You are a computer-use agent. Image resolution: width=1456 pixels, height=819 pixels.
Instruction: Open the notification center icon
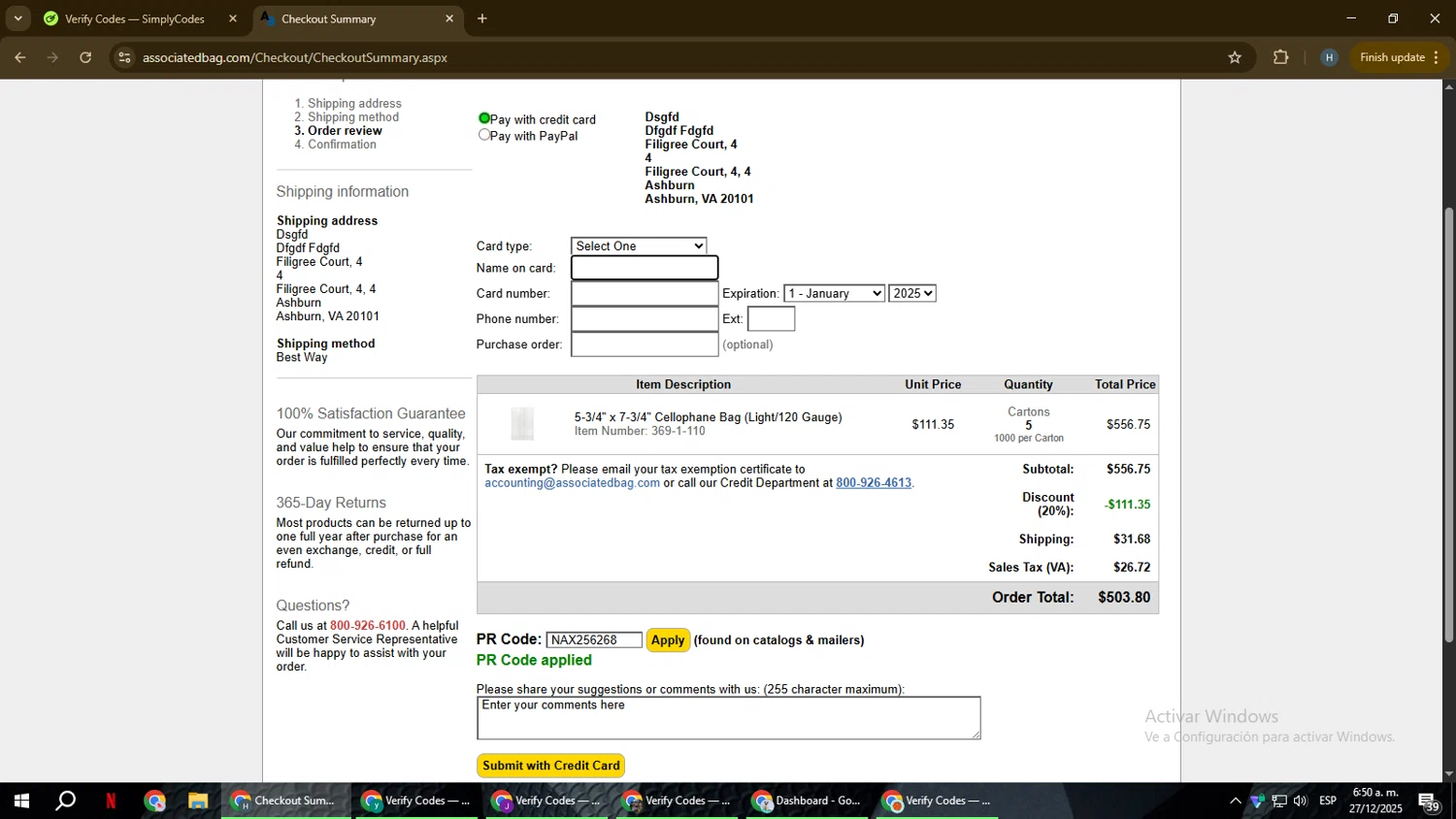pyautogui.click(x=1430, y=802)
